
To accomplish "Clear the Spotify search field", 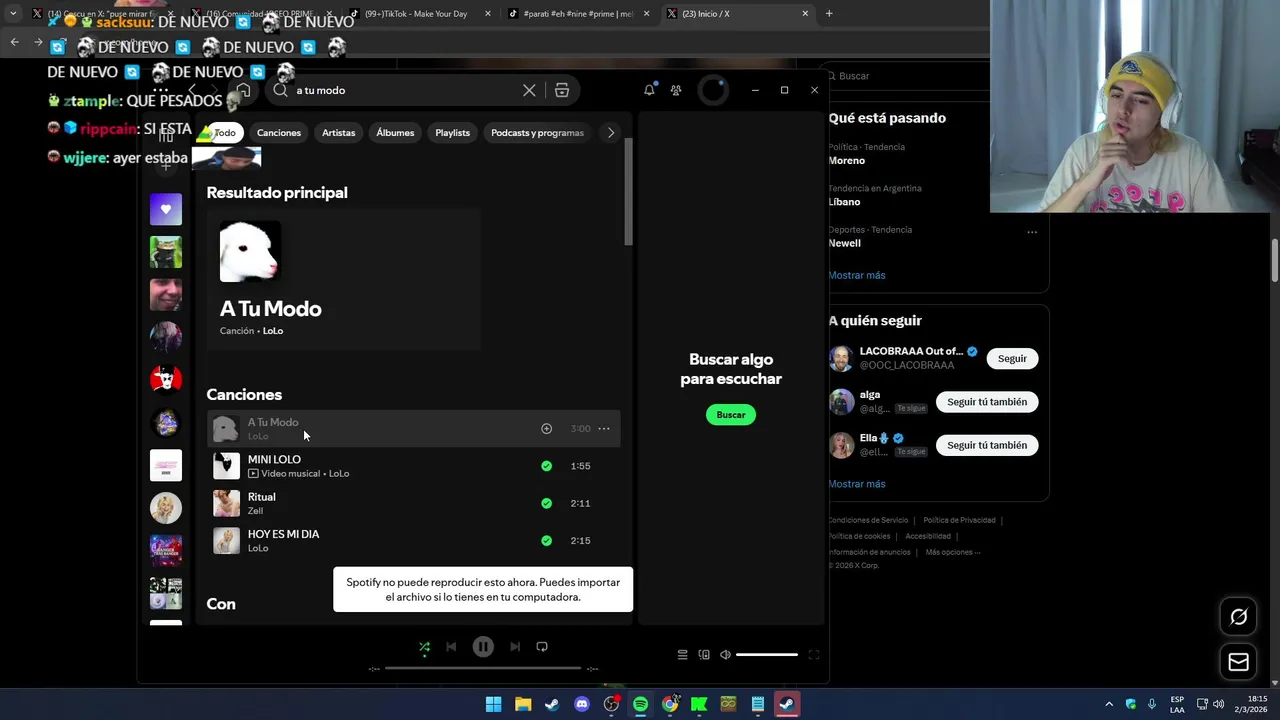I will [x=529, y=90].
